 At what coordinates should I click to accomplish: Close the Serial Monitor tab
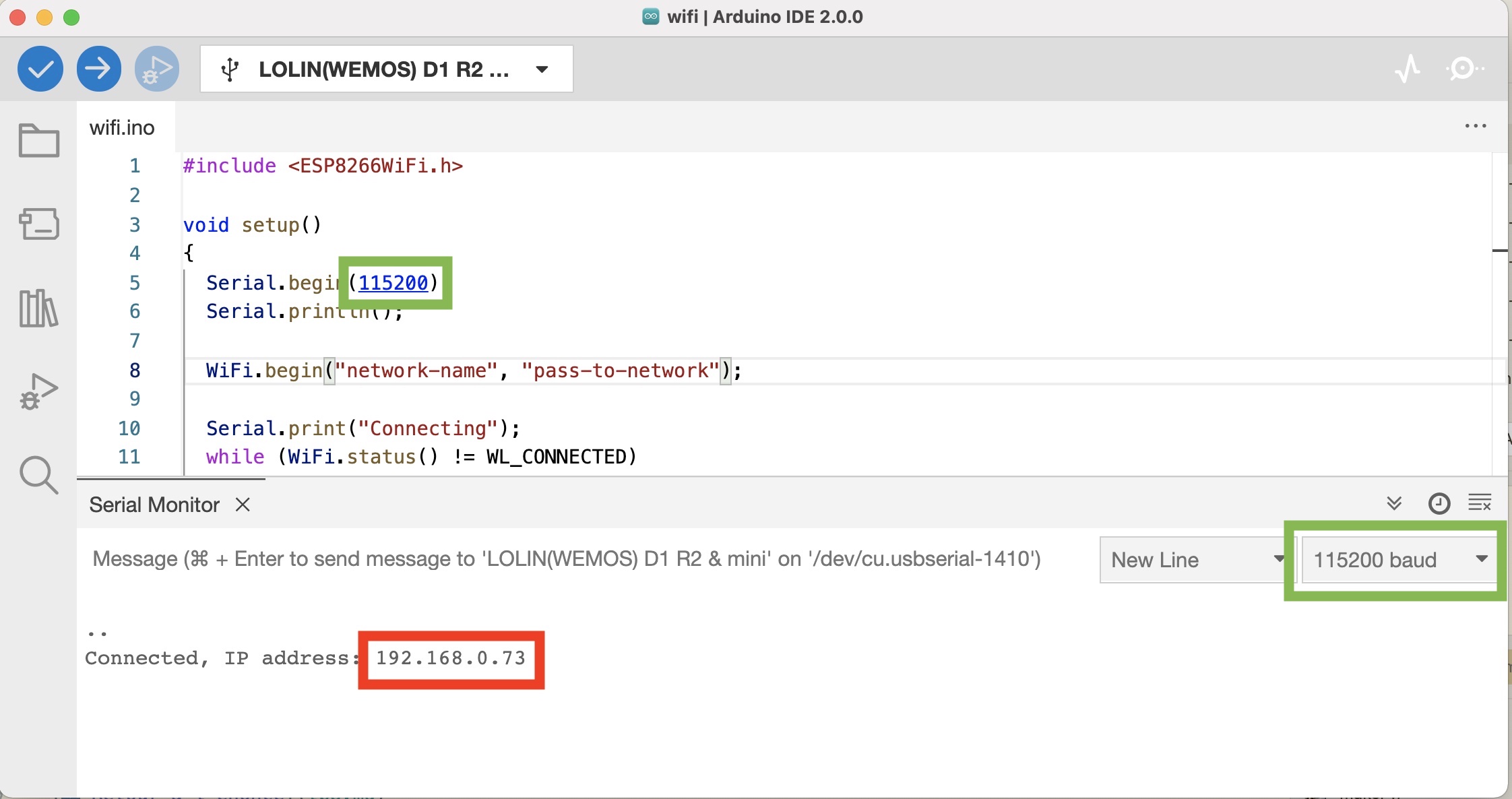point(243,505)
